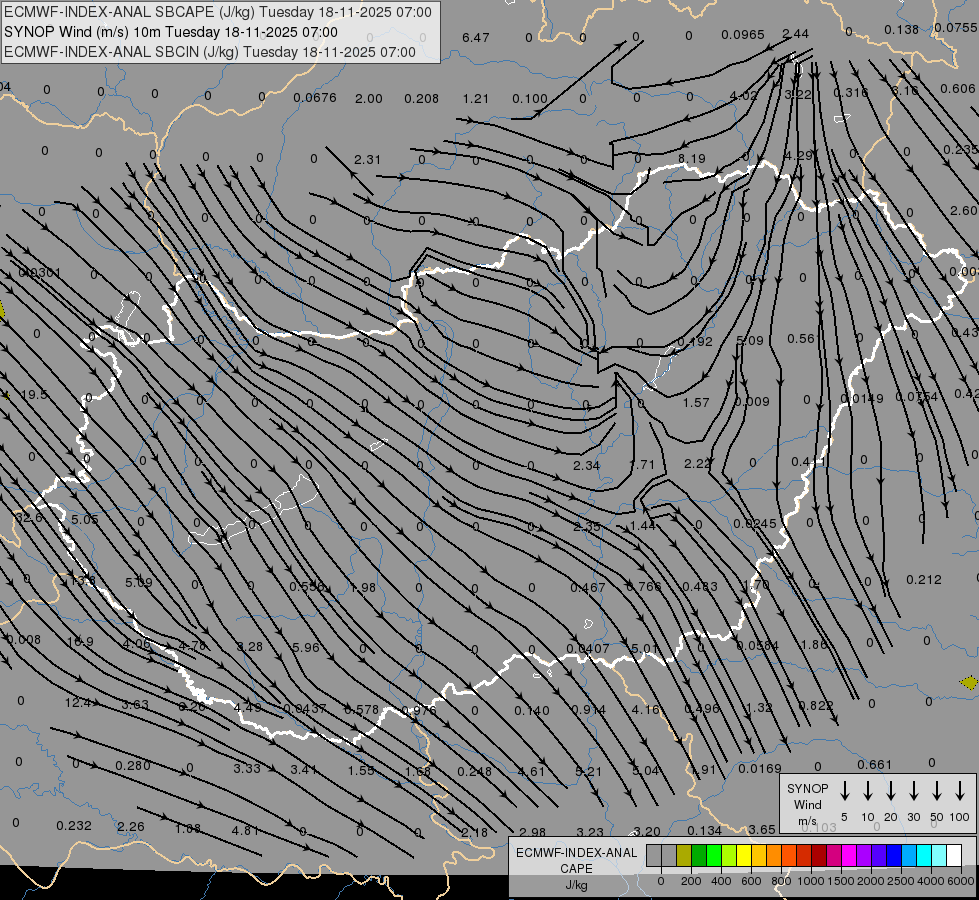
Task: Click the 0.140 value on the map
Action: 532,710
